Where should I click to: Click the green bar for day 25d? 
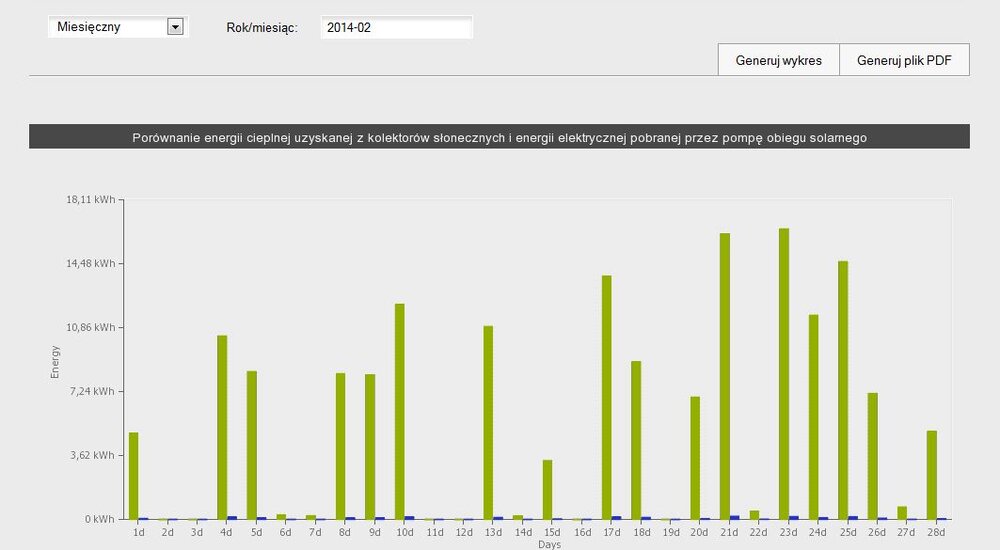pyautogui.click(x=843, y=389)
